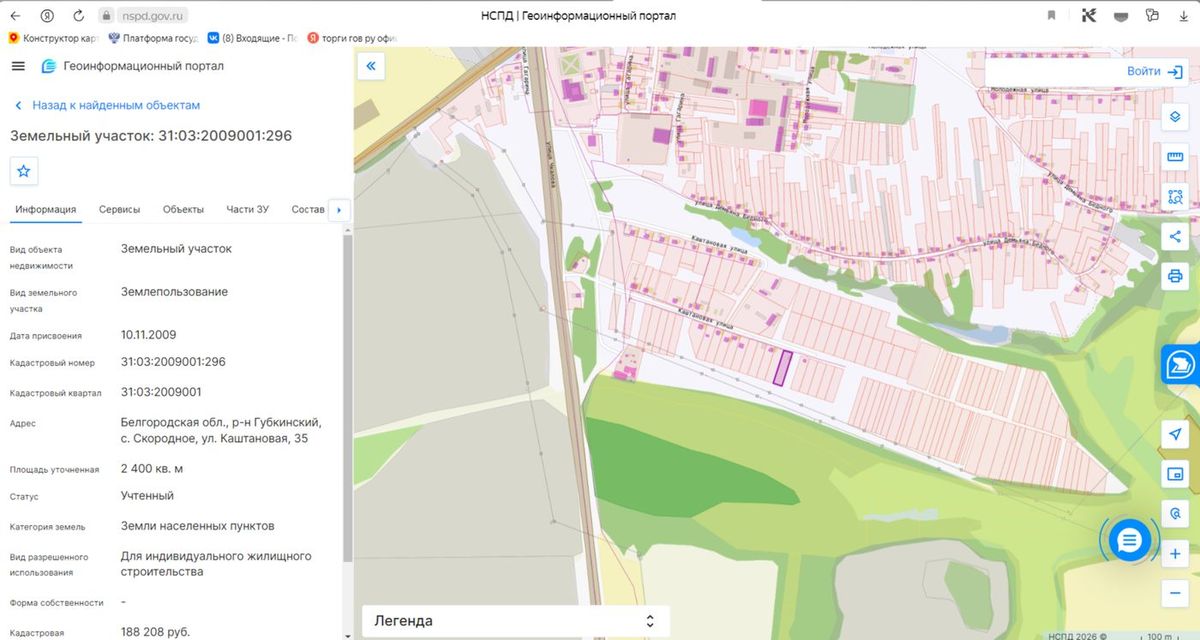This screenshot has width=1200, height=640.
Task: Switch to the Сервисы tab
Action: tap(119, 209)
